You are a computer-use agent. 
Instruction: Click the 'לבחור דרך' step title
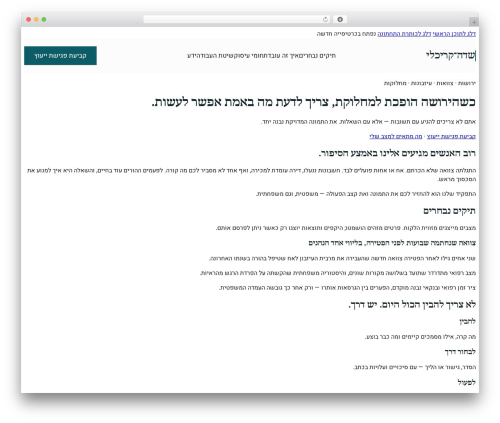[460, 352]
